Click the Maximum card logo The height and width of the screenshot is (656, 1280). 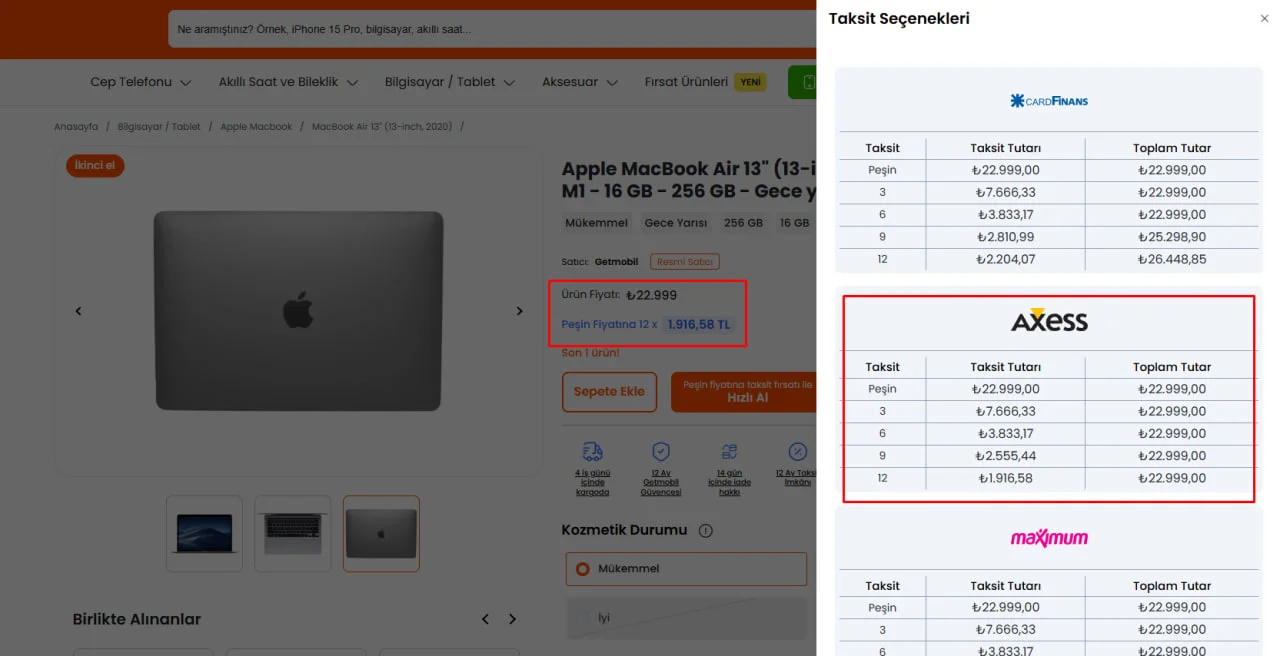pos(1049,538)
